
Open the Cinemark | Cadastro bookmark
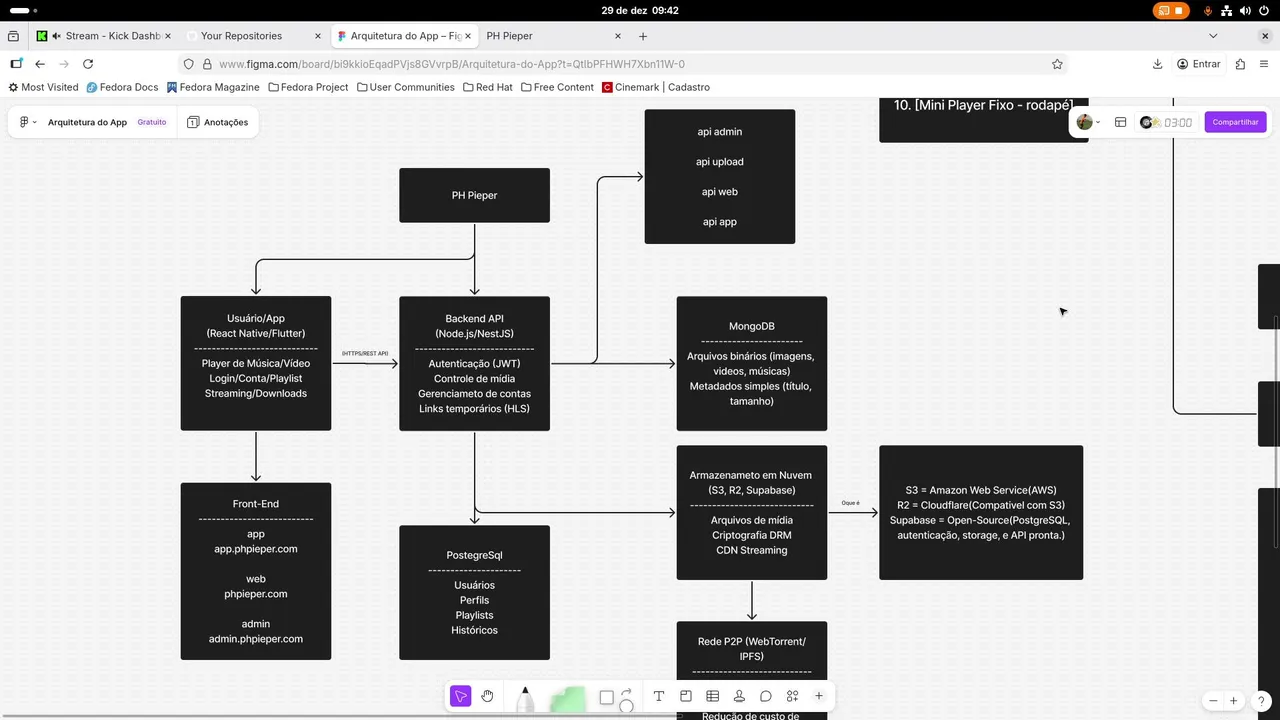[x=656, y=87]
